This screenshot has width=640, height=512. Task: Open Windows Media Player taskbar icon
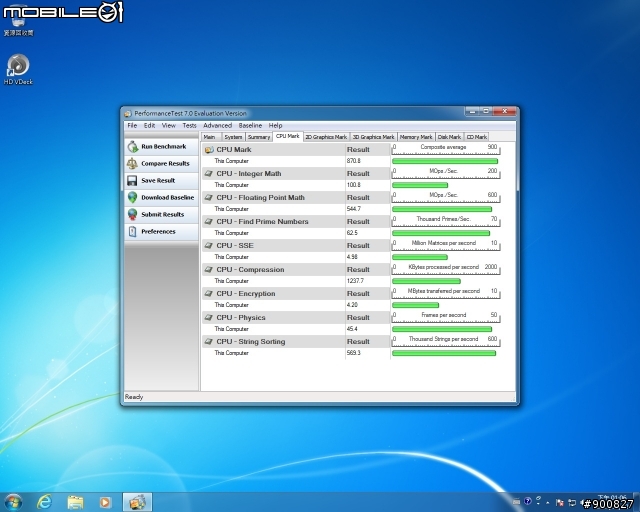[105, 502]
